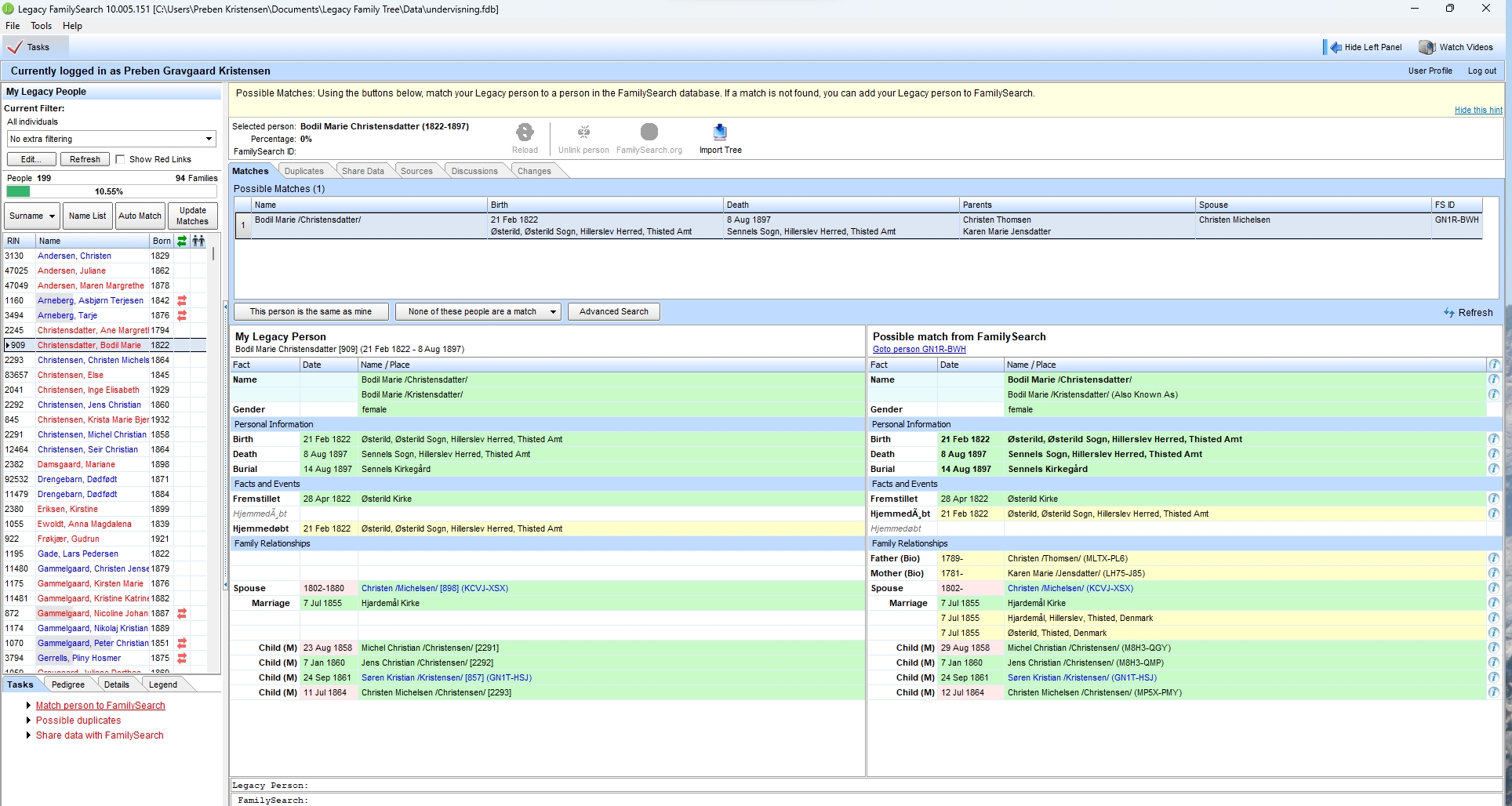Click the Unlink person icon
Screen dimensions: 1512x806
[x=583, y=133]
